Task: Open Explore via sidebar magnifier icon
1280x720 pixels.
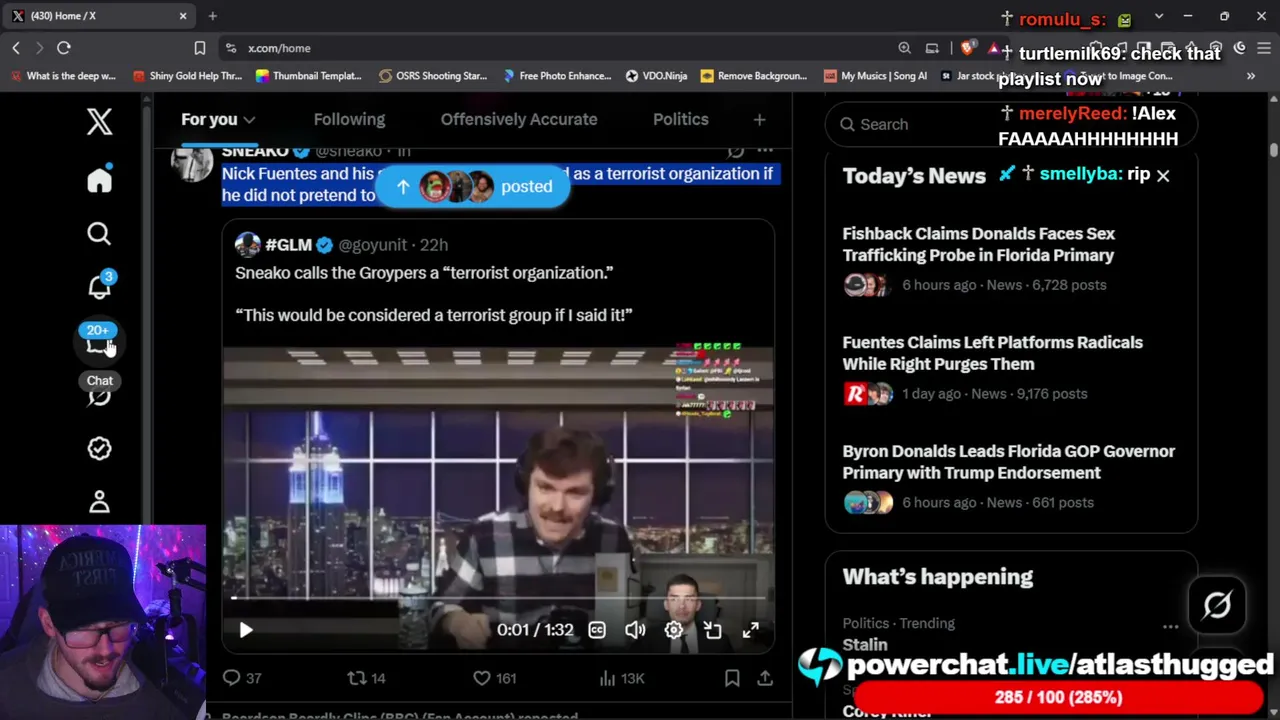Action: point(99,234)
